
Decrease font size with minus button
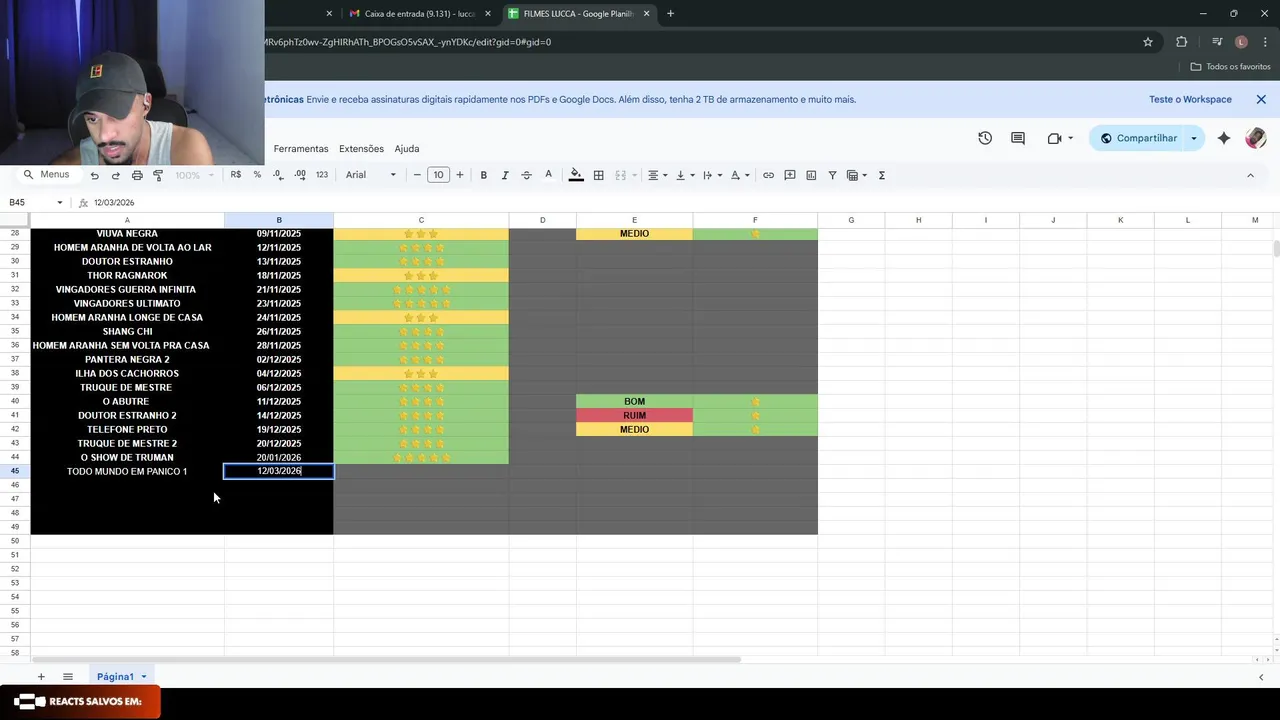click(x=417, y=175)
